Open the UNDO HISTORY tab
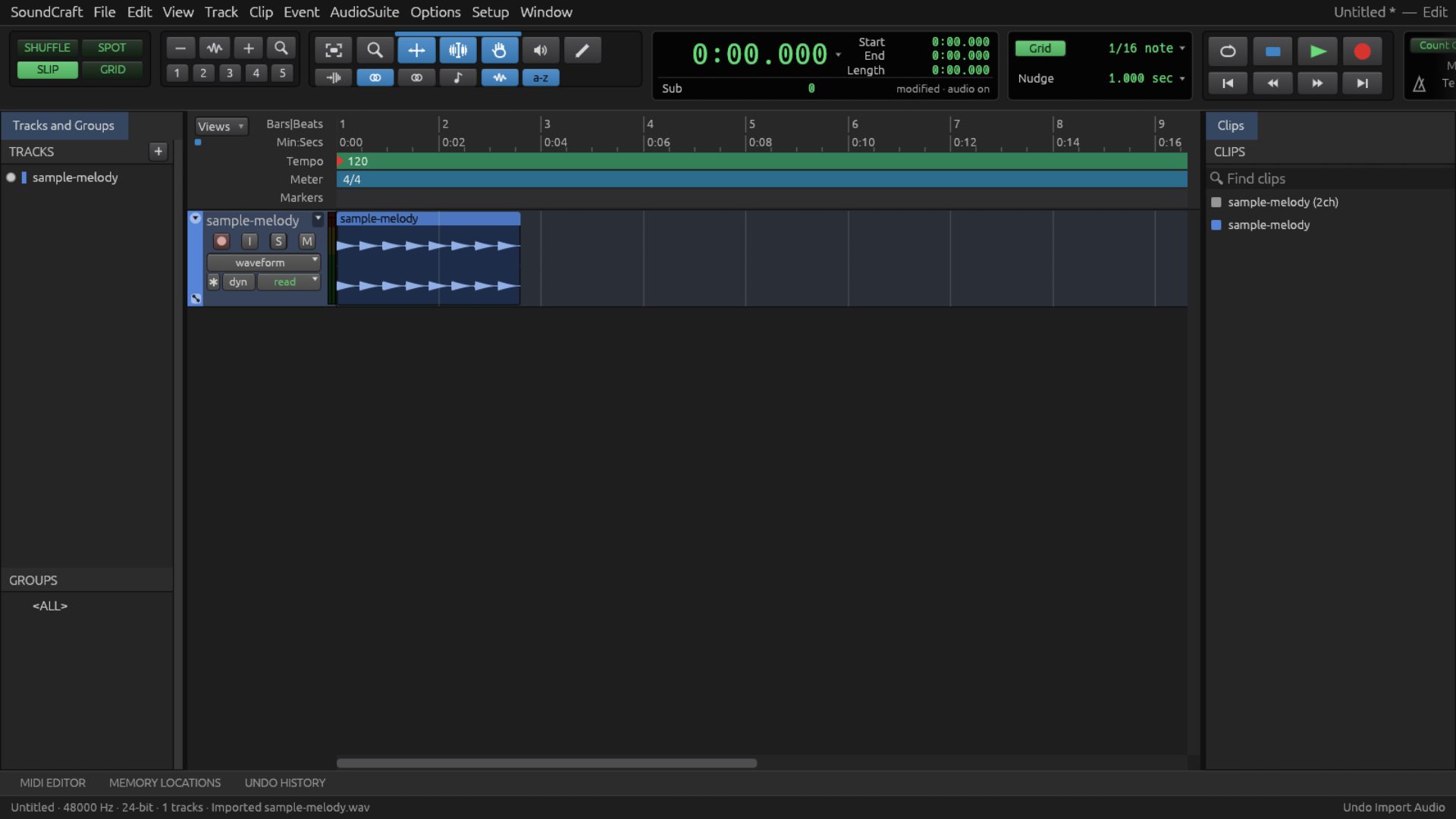The width and height of the screenshot is (1456, 819). pyautogui.click(x=285, y=783)
